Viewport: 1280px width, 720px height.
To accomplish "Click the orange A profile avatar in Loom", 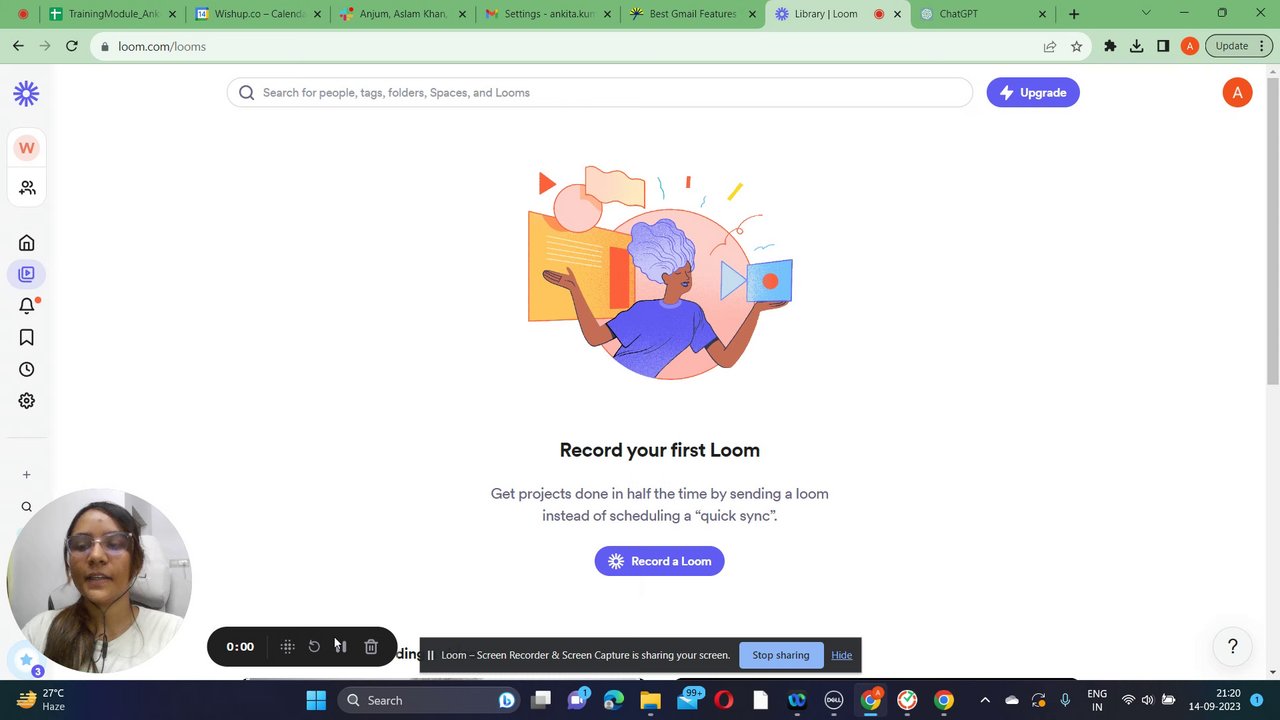I will (x=1237, y=92).
